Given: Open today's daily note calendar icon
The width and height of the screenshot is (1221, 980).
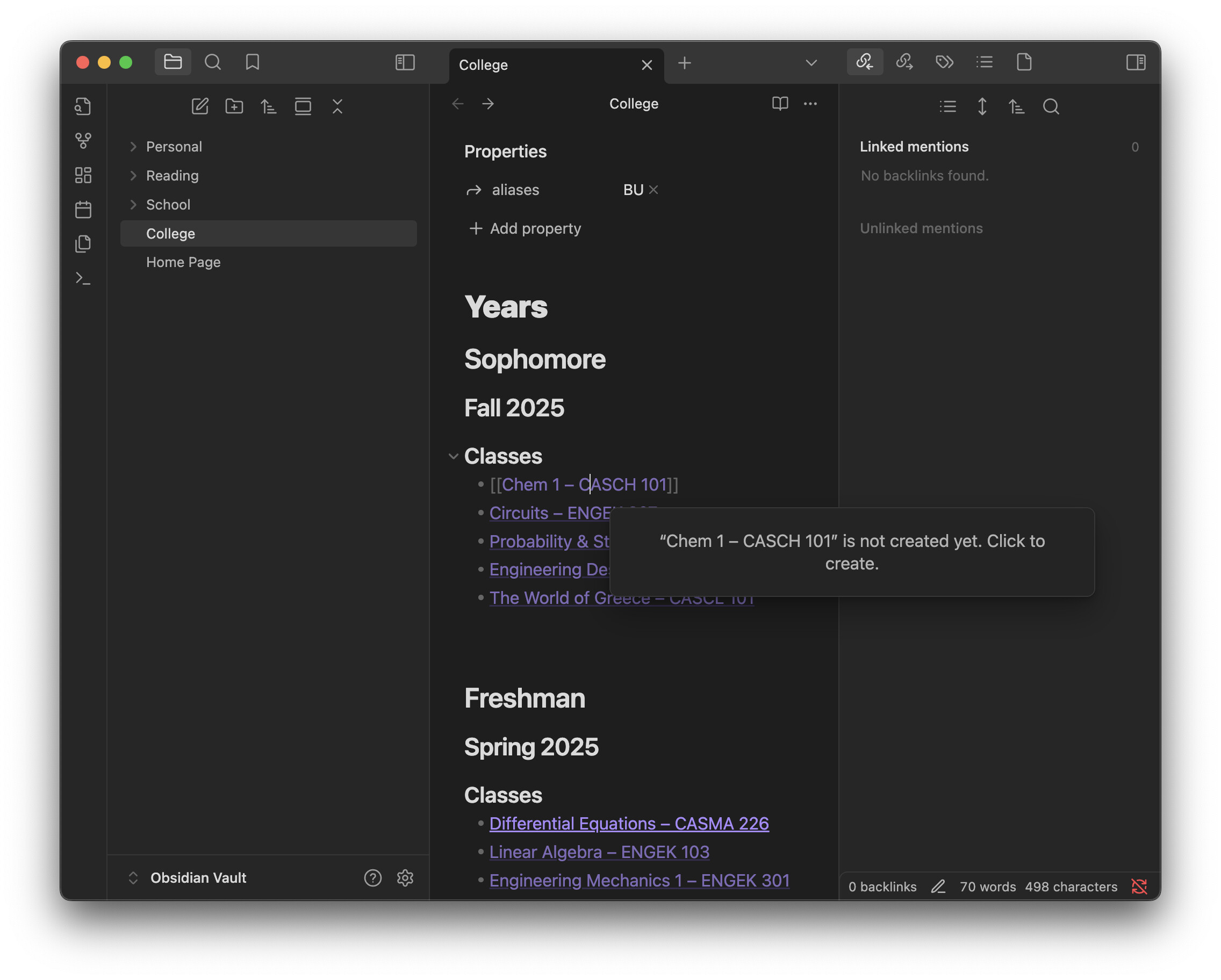Looking at the screenshot, I should [x=83, y=210].
